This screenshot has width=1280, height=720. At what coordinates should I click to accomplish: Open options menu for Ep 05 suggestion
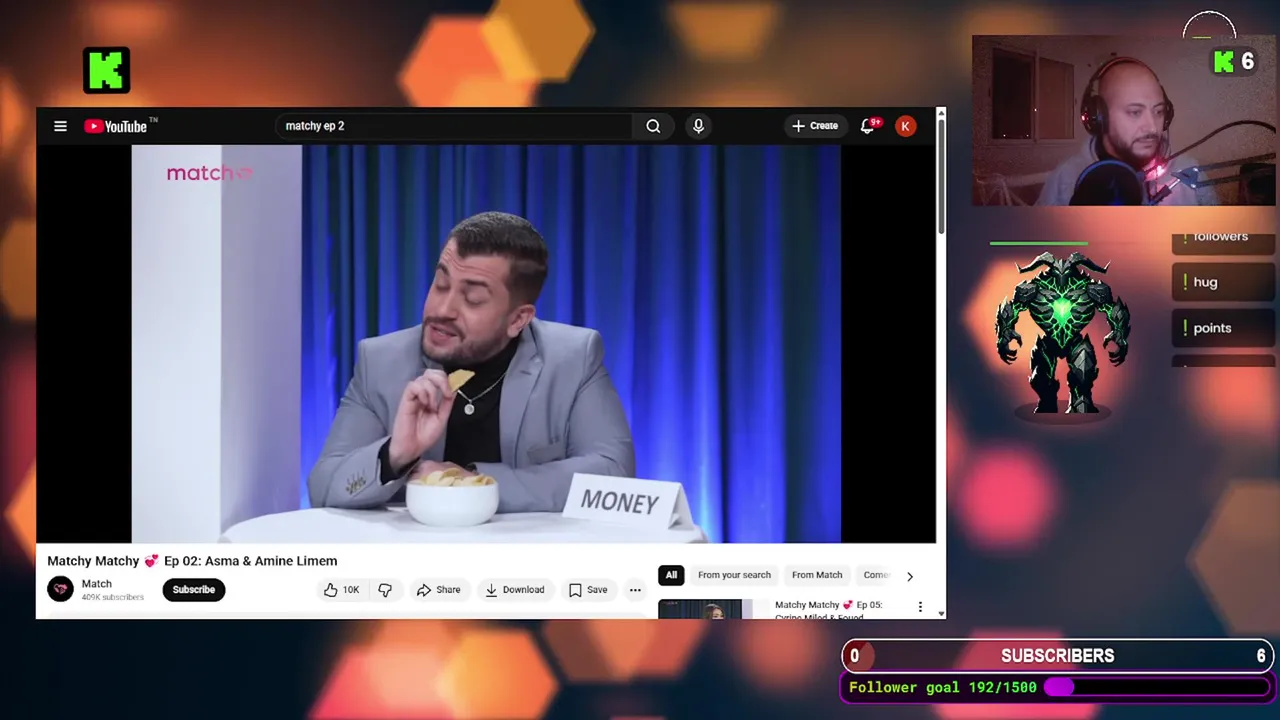click(920, 607)
